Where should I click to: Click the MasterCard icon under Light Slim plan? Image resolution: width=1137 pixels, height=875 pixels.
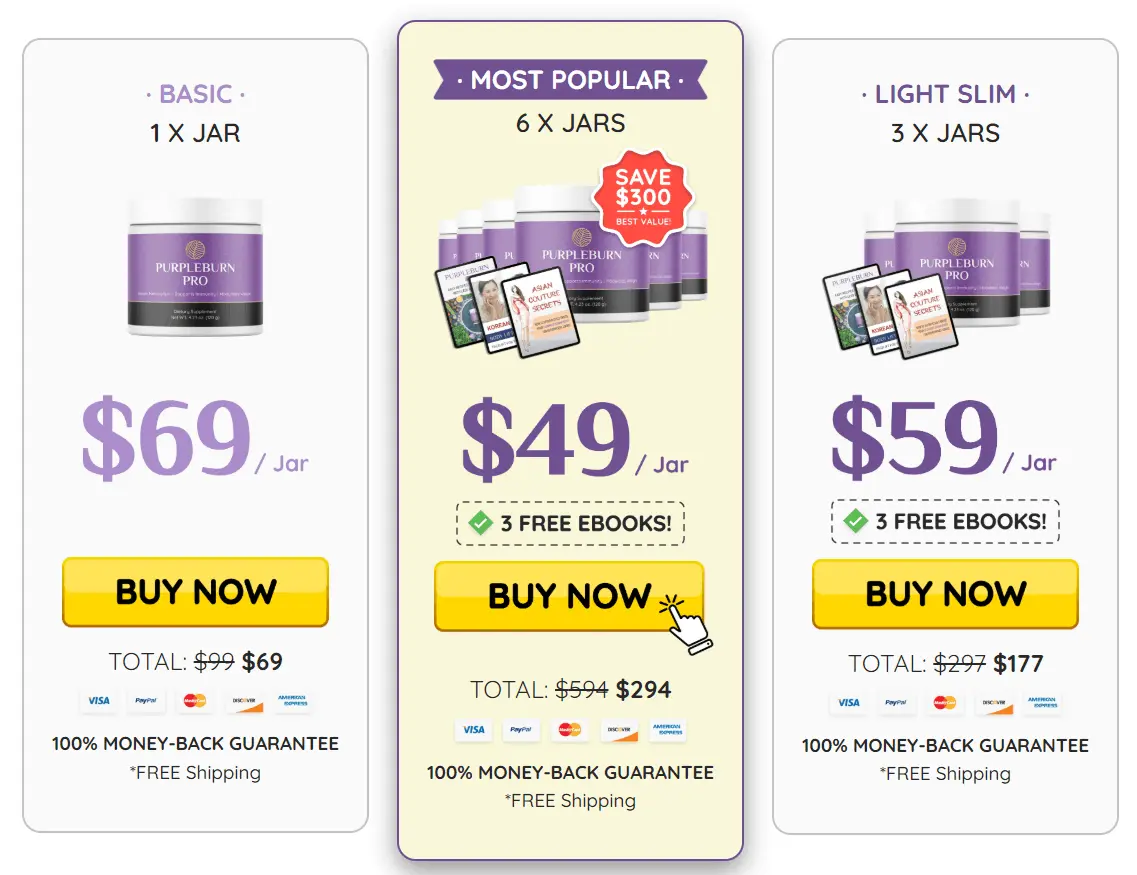944,703
